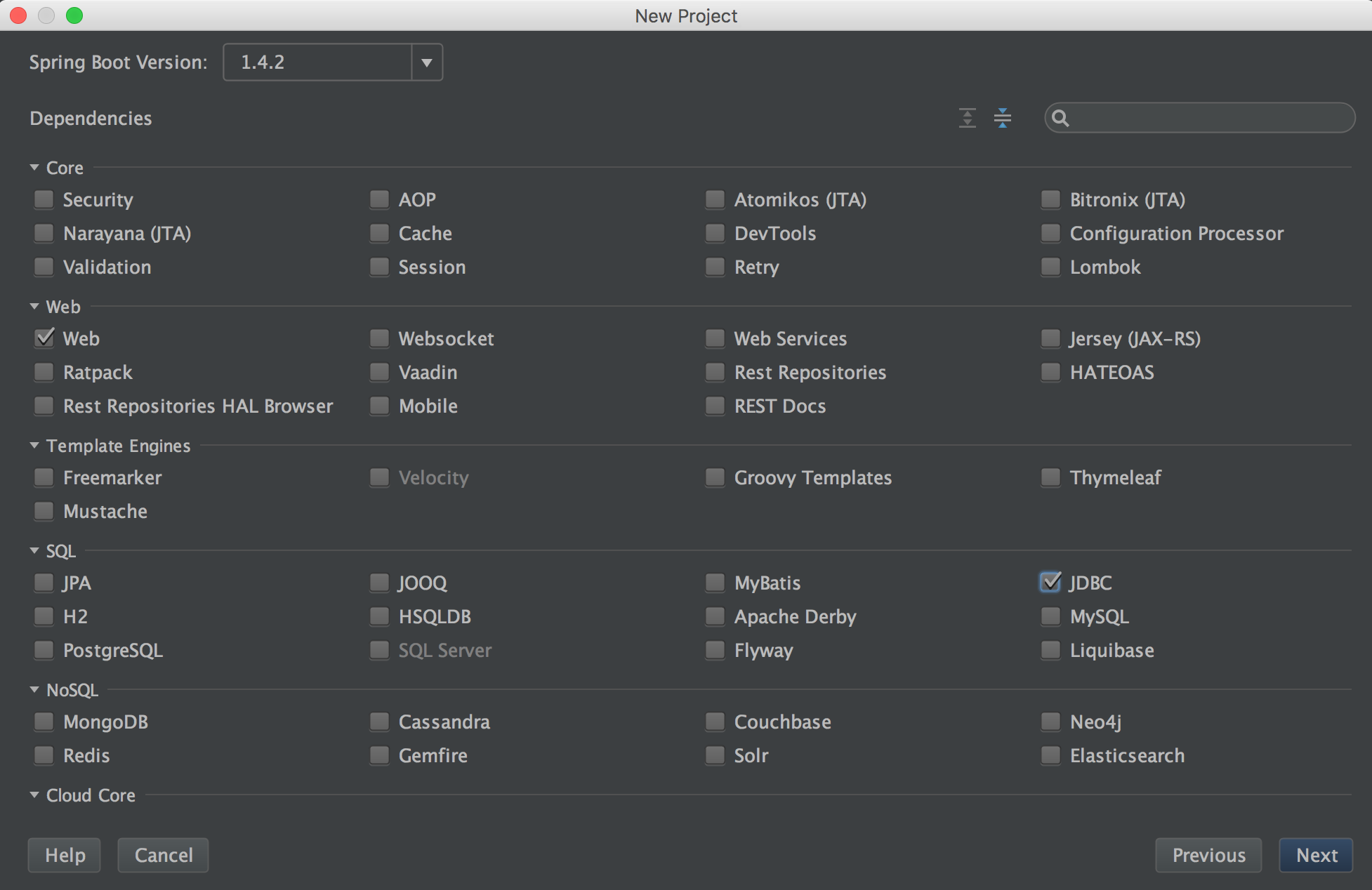Open the Spring Boot Version dropdown
Viewport: 1372px width, 890px height.
[x=426, y=62]
